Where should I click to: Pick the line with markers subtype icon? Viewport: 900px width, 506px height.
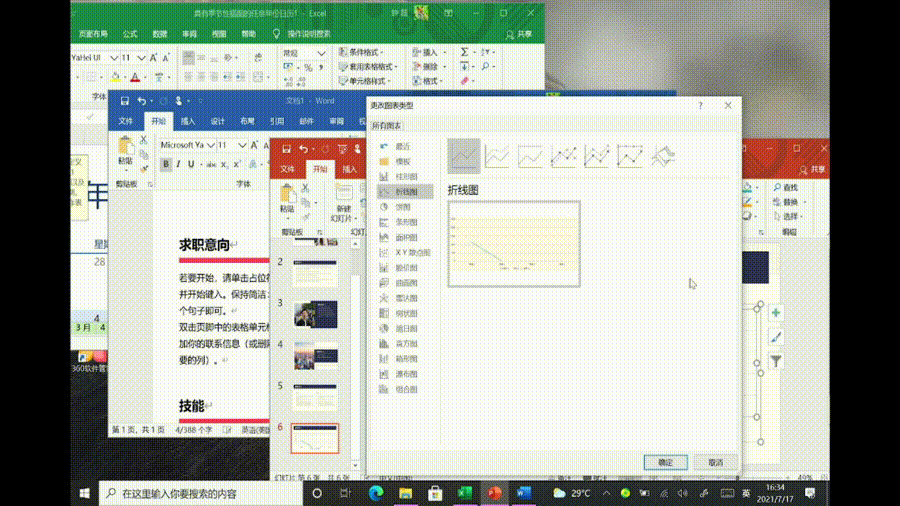point(564,156)
